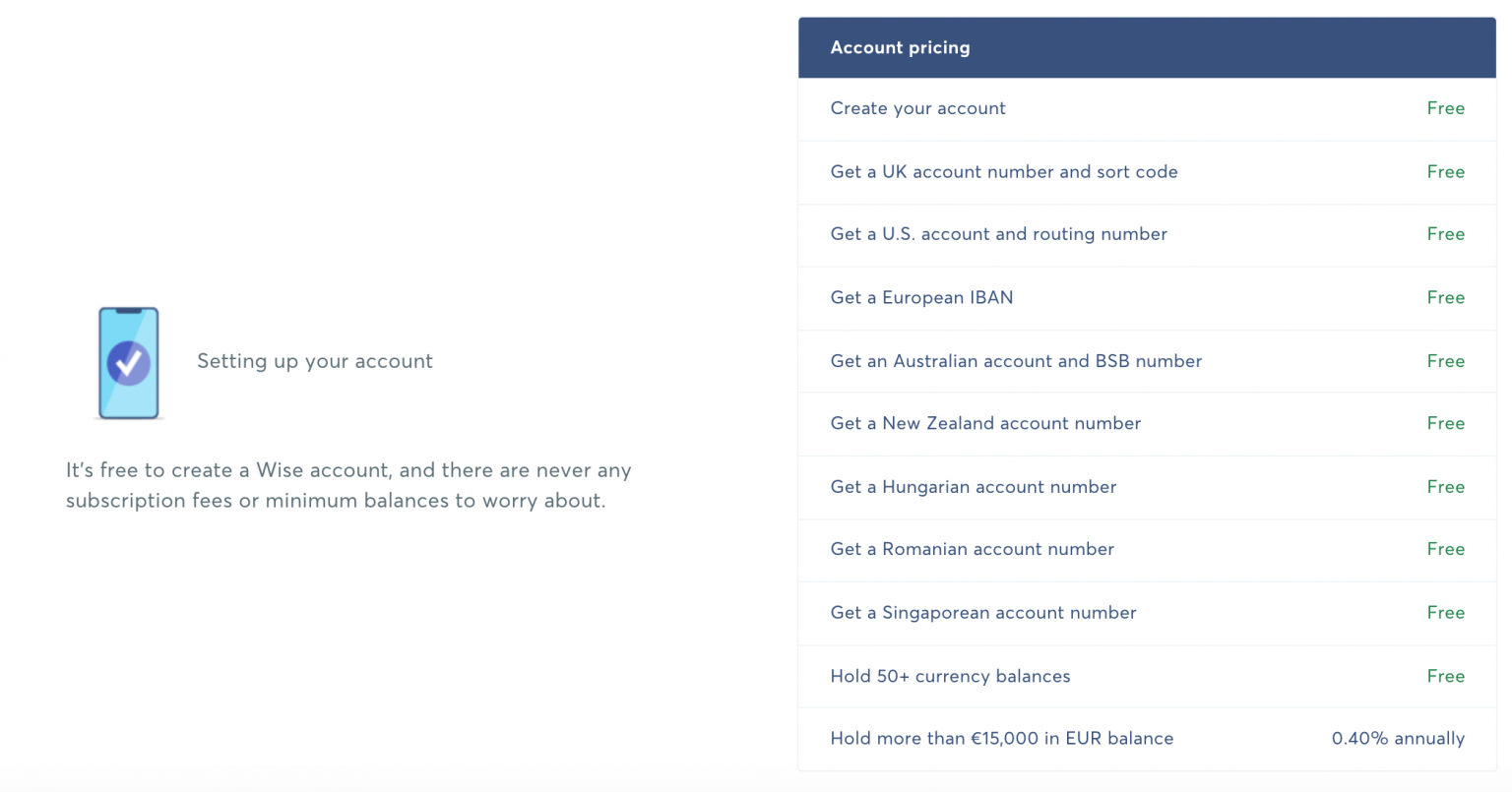Open the Create your account row
The height and width of the screenshot is (792, 1512).
point(1147,109)
